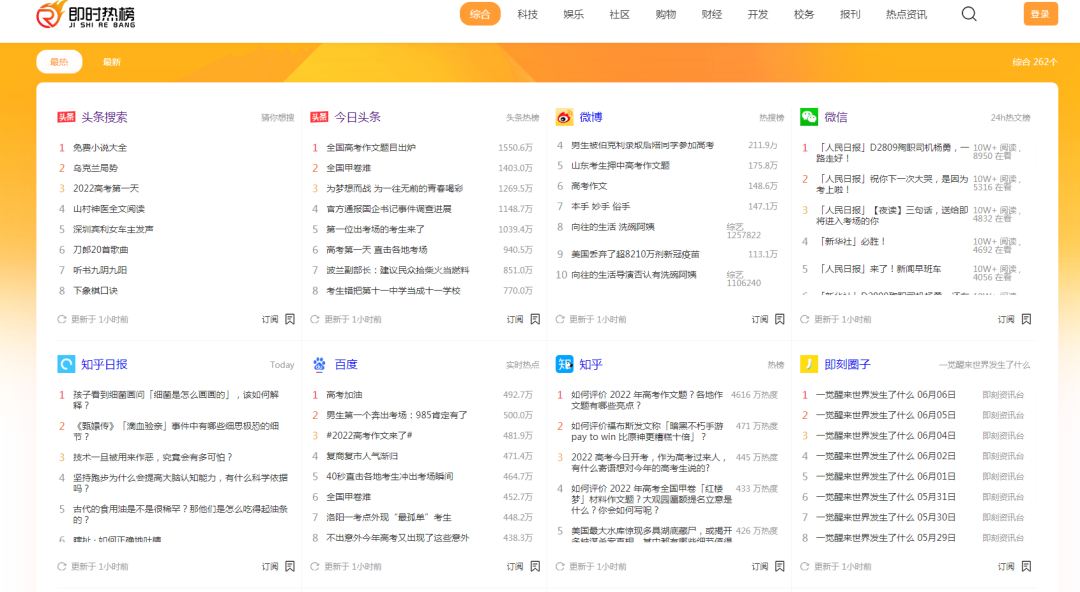This screenshot has height=592, width=1080.
Task: Refresh the 知乎 card
Action: tap(560, 567)
